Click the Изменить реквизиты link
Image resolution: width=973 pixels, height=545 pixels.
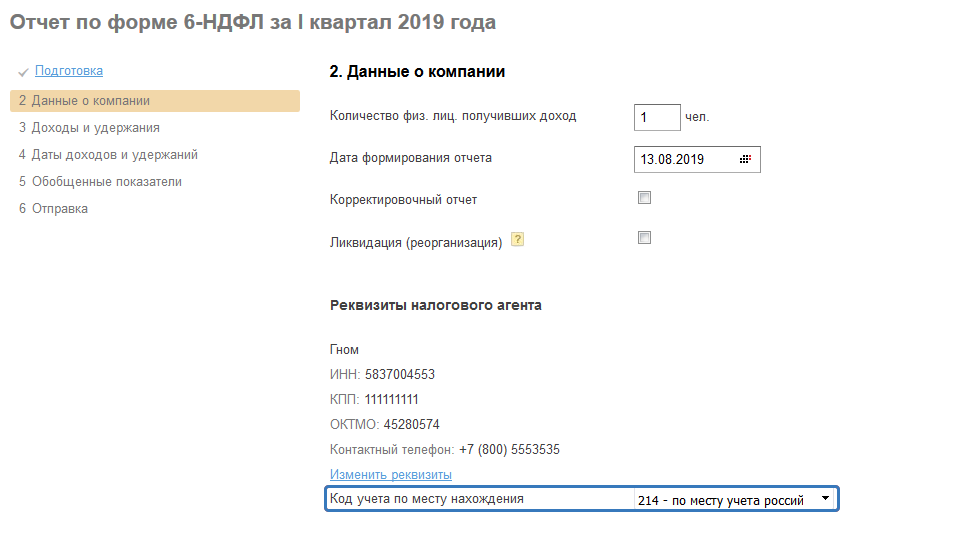(x=391, y=474)
